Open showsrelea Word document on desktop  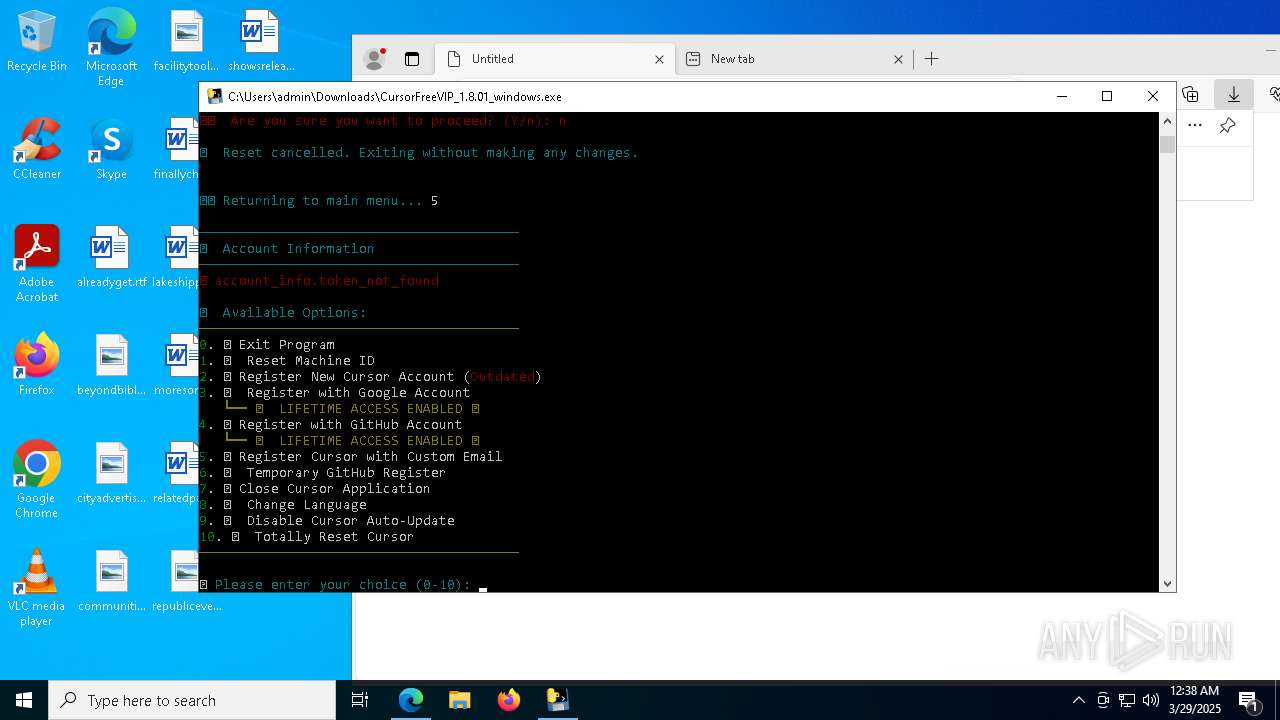point(261,41)
